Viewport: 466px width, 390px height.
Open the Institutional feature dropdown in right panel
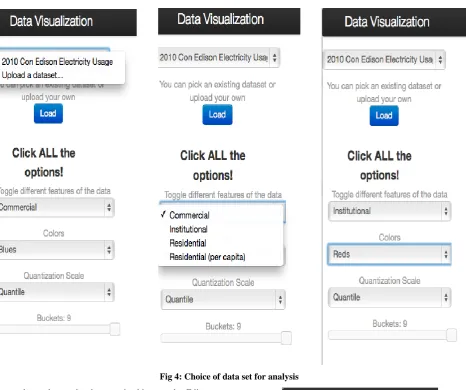click(x=389, y=211)
